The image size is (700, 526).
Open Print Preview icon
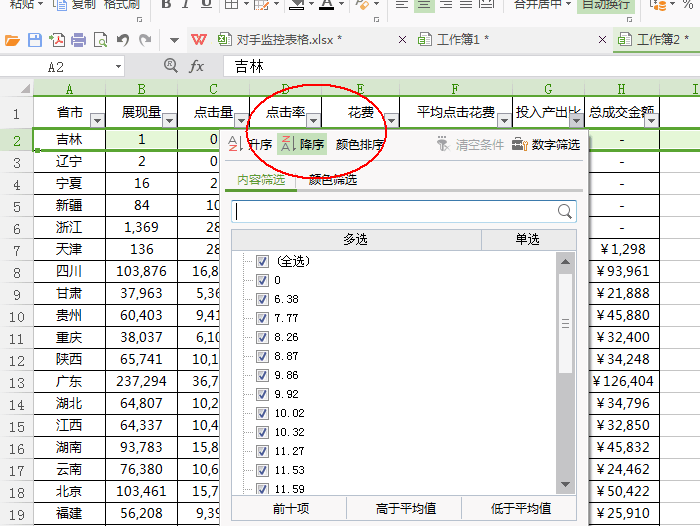[x=100, y=40]
